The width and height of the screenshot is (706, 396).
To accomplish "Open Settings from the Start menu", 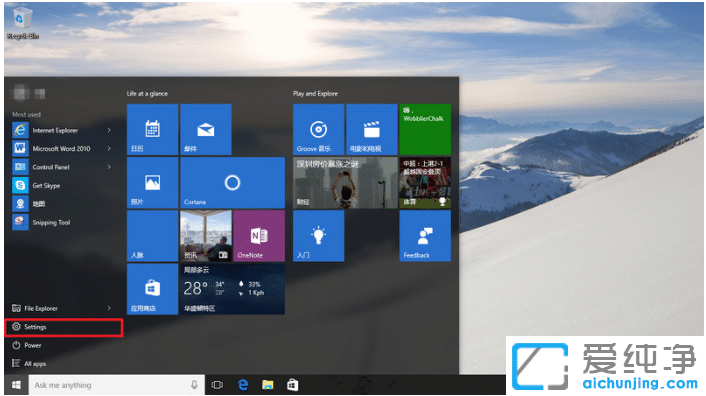I will tap(63, 327).
